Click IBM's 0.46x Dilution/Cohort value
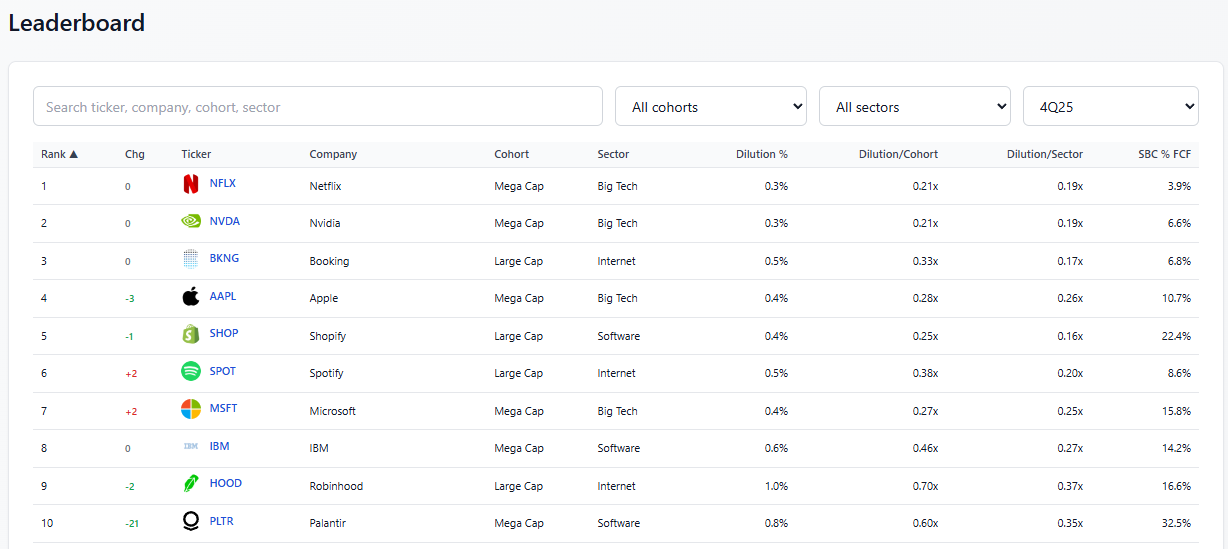 tap(926, 448)
